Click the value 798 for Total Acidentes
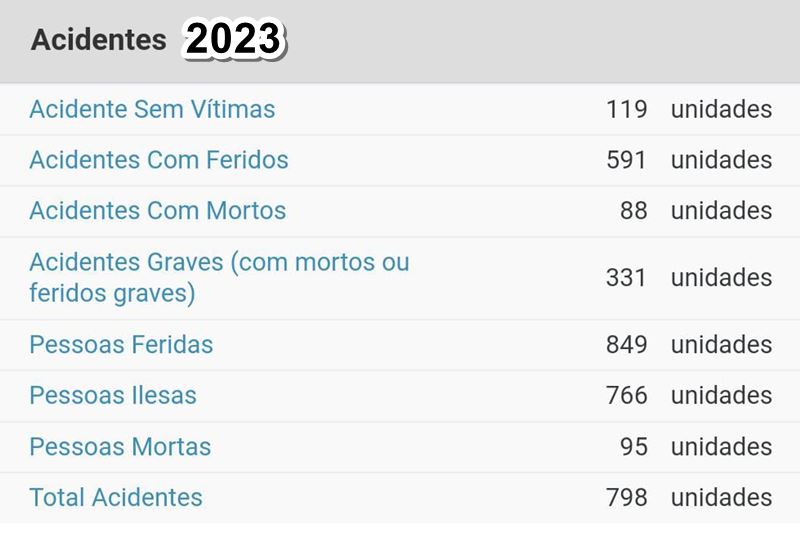The height and width of the screenshot is (546, 800). click(627, 498)
